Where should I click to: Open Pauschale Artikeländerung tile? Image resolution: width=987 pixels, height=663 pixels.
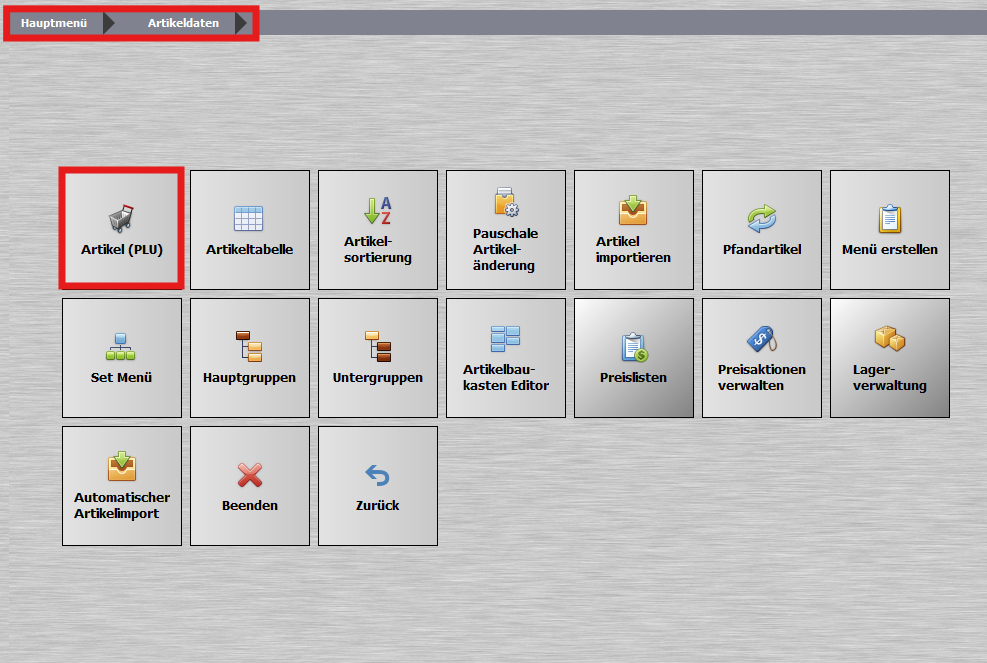click(506, 230)
